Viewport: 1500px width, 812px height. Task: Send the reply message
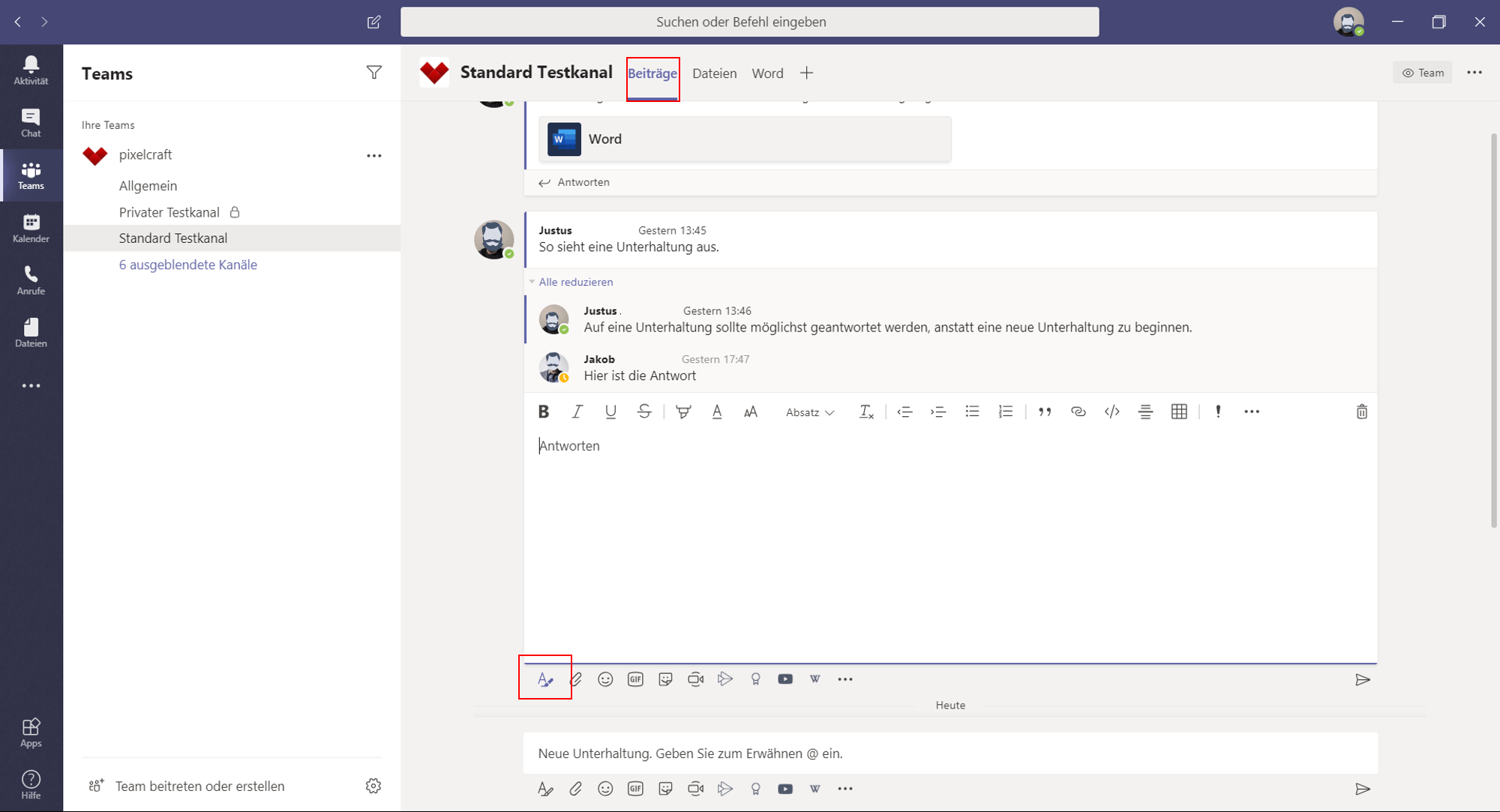[x=1363, y=680]
